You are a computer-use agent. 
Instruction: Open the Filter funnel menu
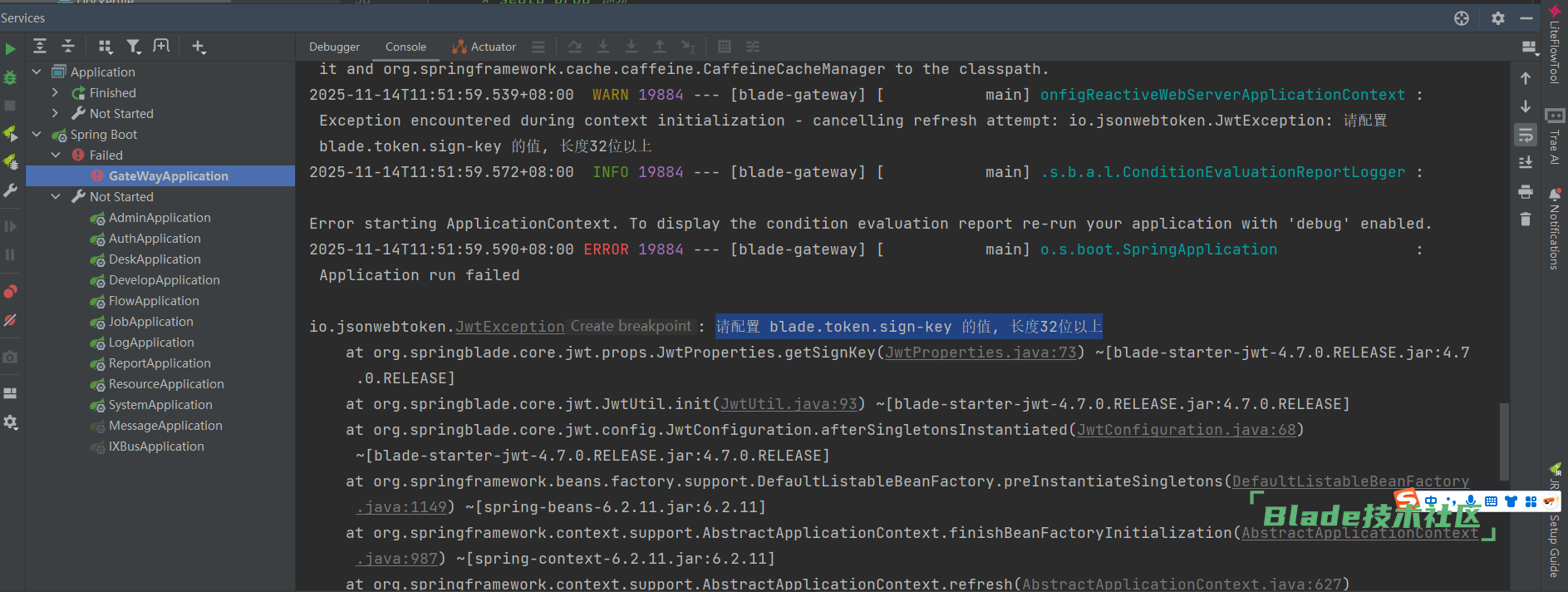point(133,47)
